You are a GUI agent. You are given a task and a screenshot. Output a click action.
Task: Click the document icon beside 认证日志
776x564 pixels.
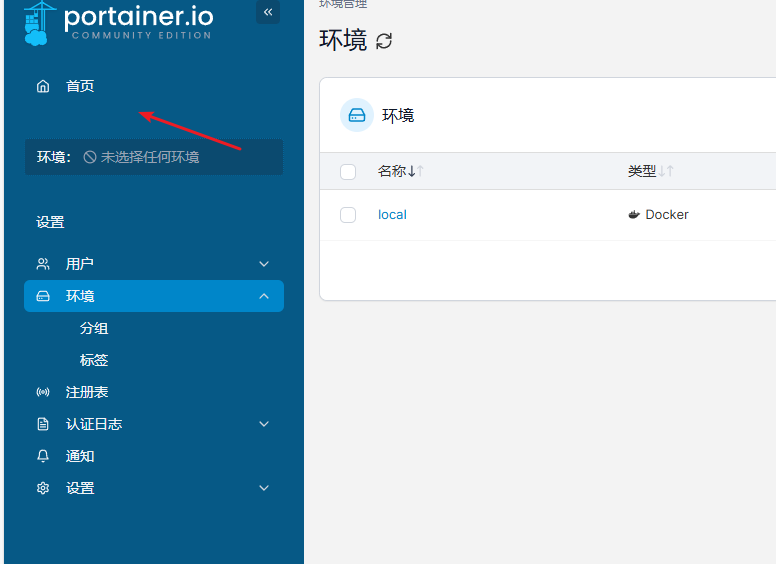coord(43,424)
